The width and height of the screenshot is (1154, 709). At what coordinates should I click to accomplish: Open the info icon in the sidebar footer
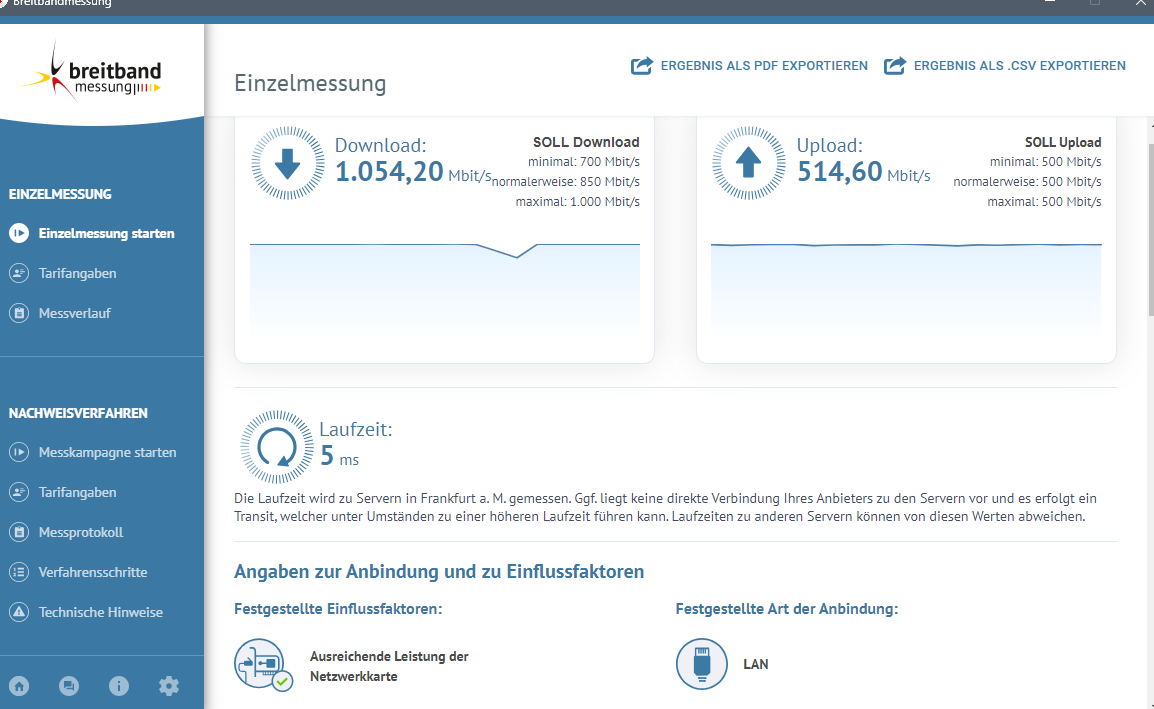(118, 686)
